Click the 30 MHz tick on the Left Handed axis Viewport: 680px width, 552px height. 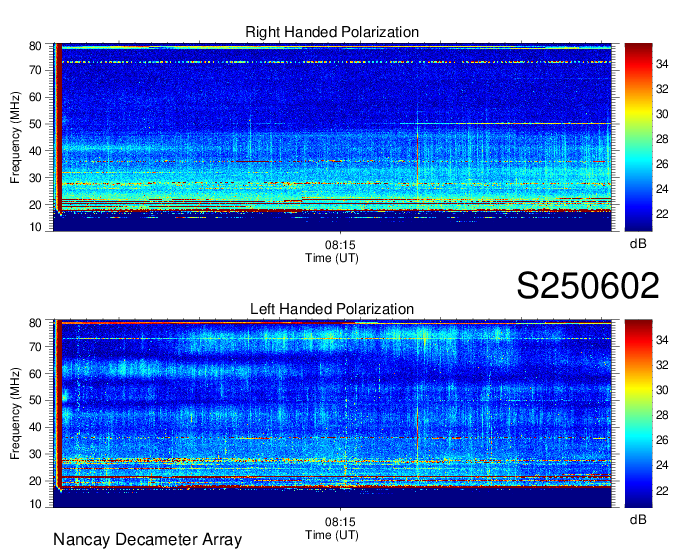[35, 454]
